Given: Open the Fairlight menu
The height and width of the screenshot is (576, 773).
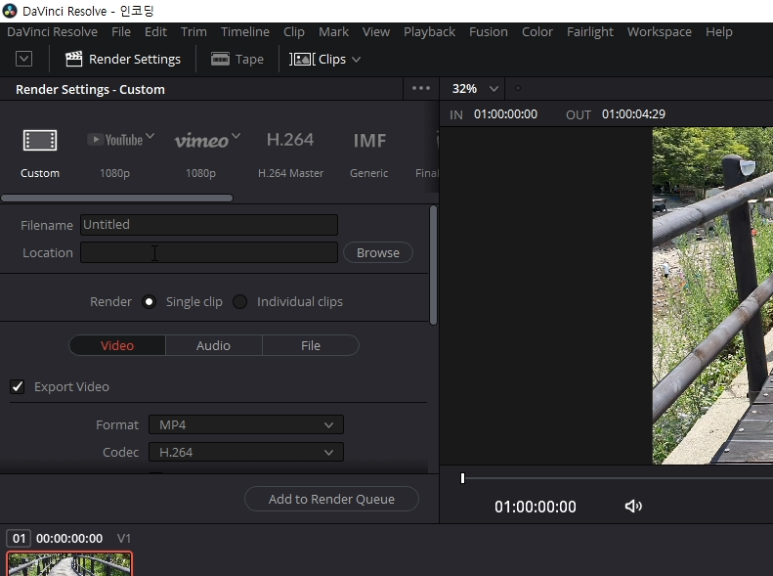Looking at the screenshot, I should [x=590, y=32].
